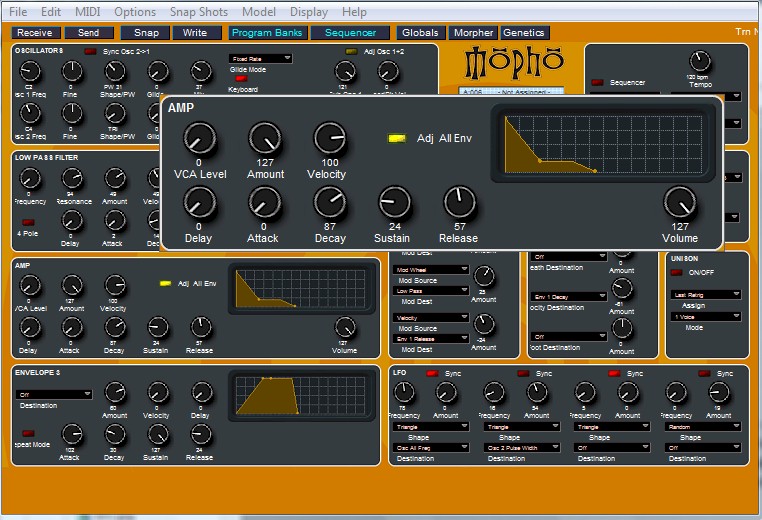Image resolution: width=762 pixels, height=520 pixels.
Task: Toggle the Sync LED next to the LFO title
Action: pos(432,373)
